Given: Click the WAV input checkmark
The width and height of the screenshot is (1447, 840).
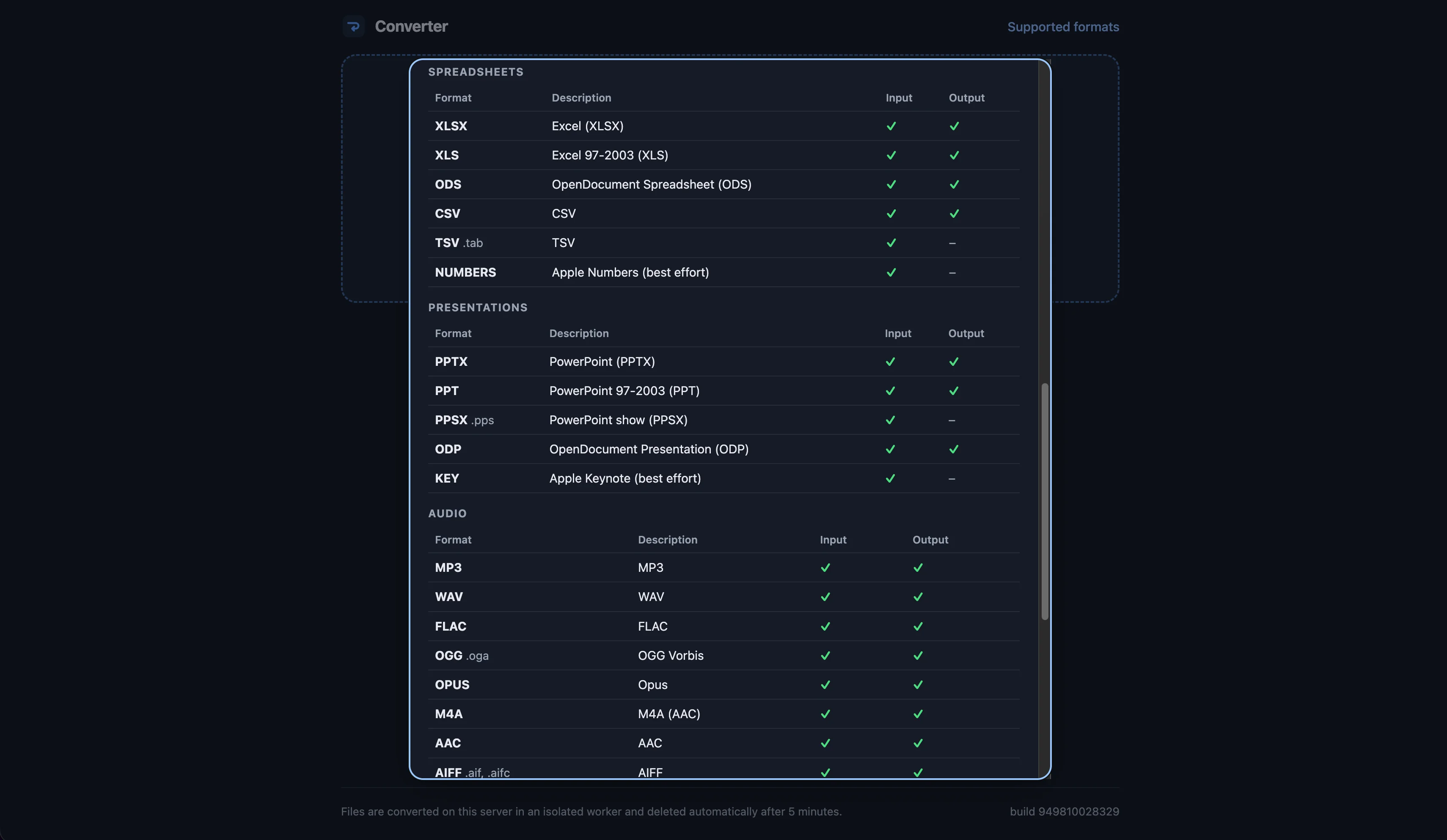Looking at the screenshot, I should (825, 596).
